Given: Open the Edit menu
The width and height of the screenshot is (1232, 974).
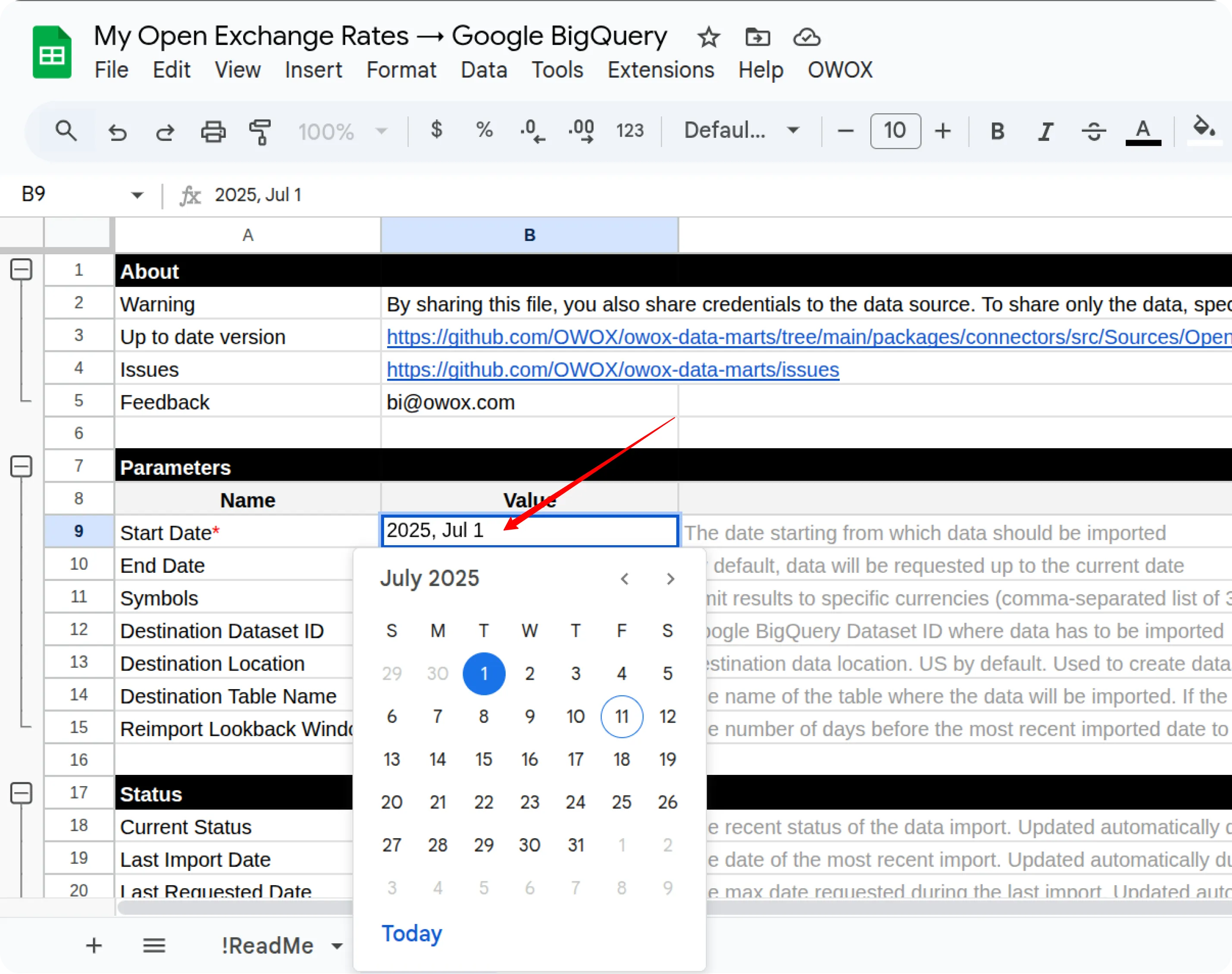Looking at the screenshot, I should (x=171, y=70).
